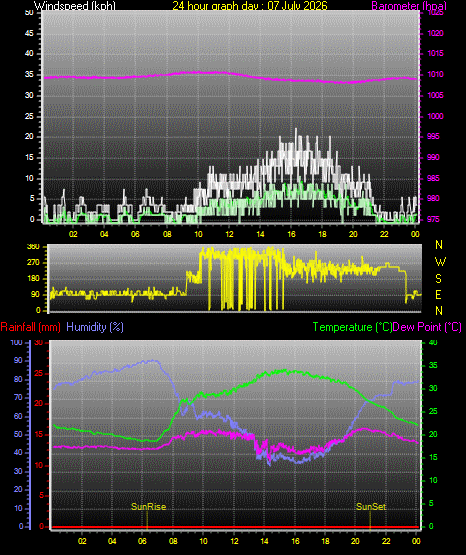Click the 980 value on the barometer axis

tap(433, 198)
